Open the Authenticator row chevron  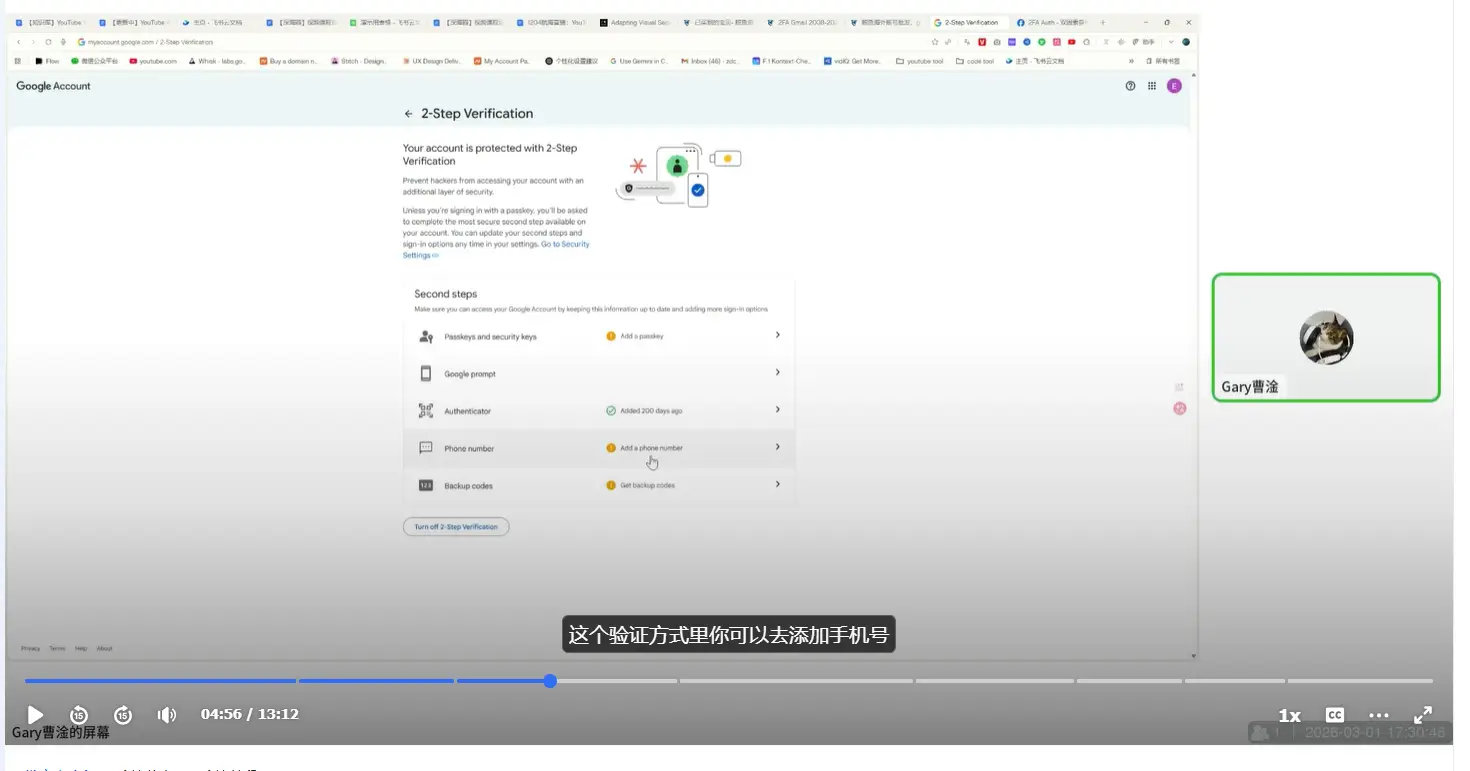(777, 410)
